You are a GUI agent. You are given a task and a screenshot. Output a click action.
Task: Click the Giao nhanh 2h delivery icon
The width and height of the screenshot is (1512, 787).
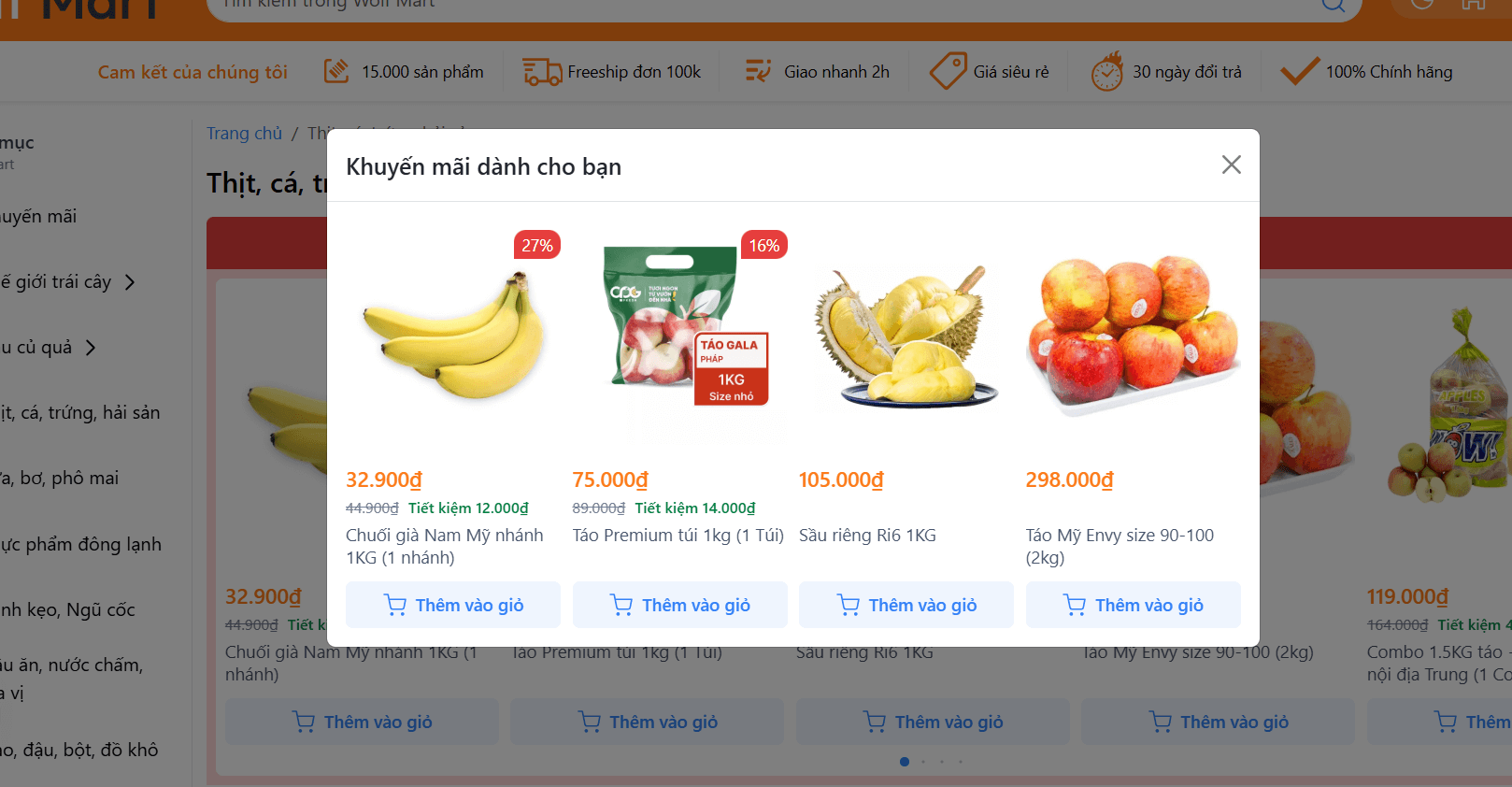point(758,71)
